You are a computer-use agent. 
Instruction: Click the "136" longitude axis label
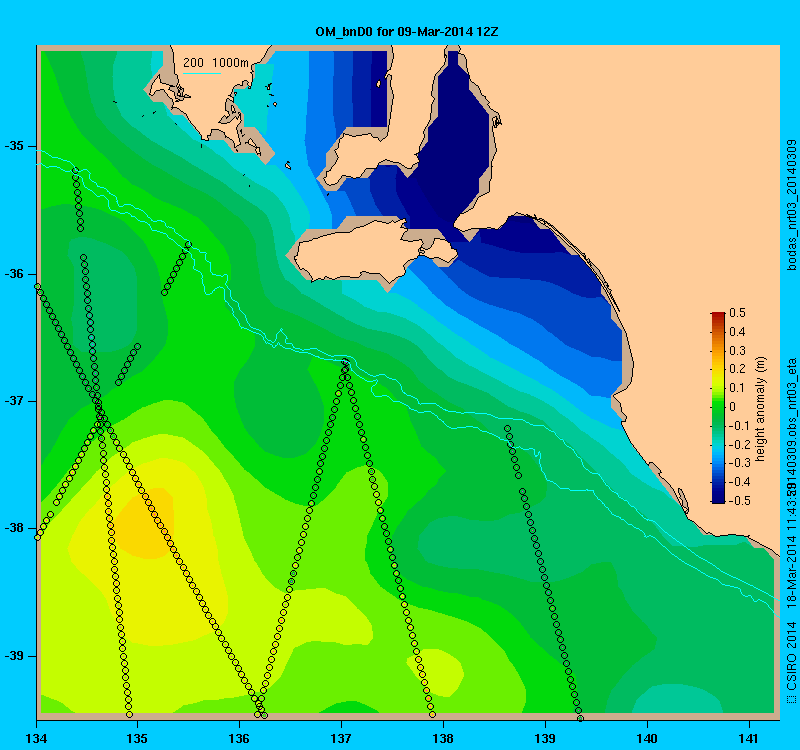point(239,738)
